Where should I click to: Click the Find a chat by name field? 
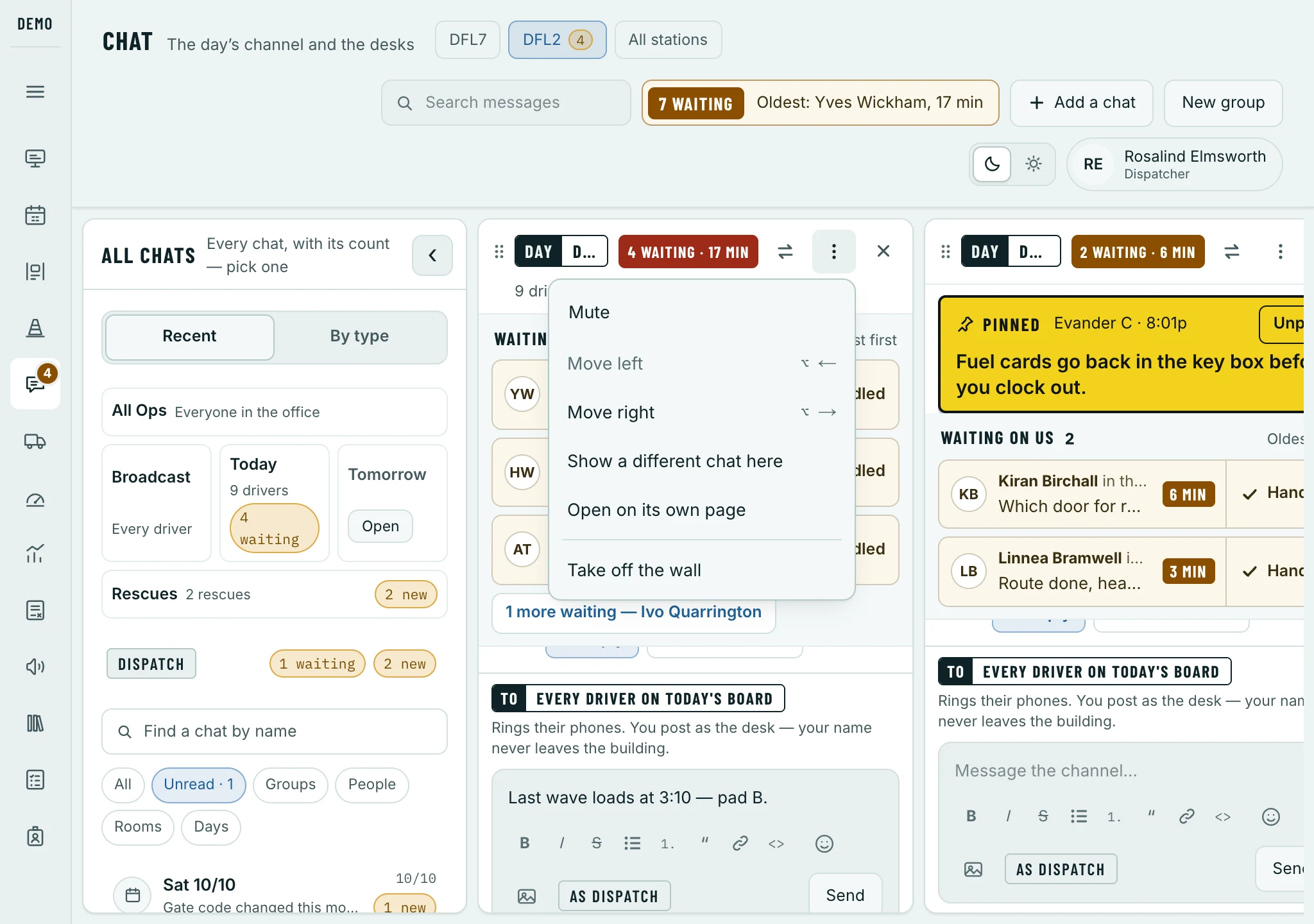(x=275, y=732)
